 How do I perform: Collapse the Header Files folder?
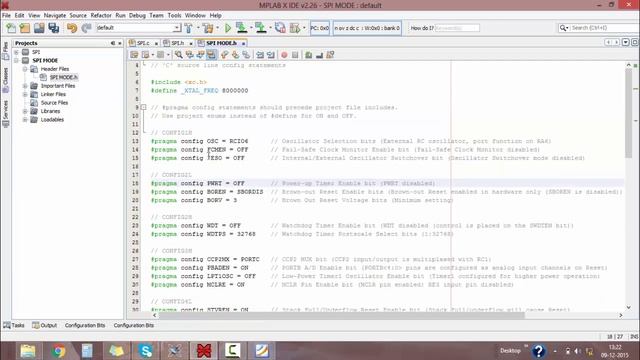point(25,69)
